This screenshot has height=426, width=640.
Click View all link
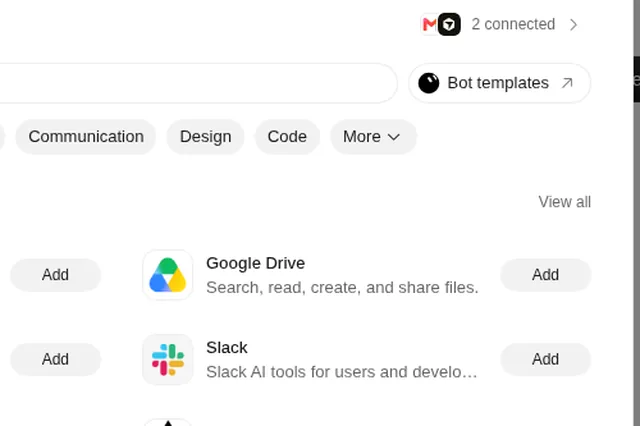(564, 202)
